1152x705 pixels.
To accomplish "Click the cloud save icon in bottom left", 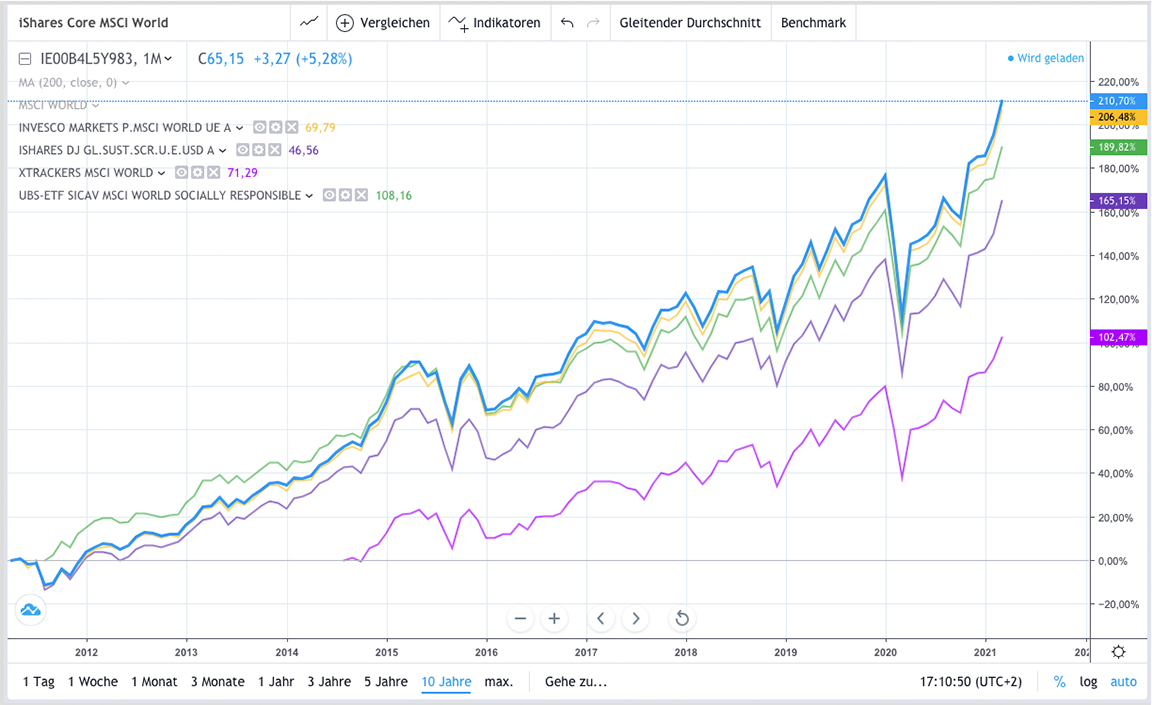I will tap(30, 610).
